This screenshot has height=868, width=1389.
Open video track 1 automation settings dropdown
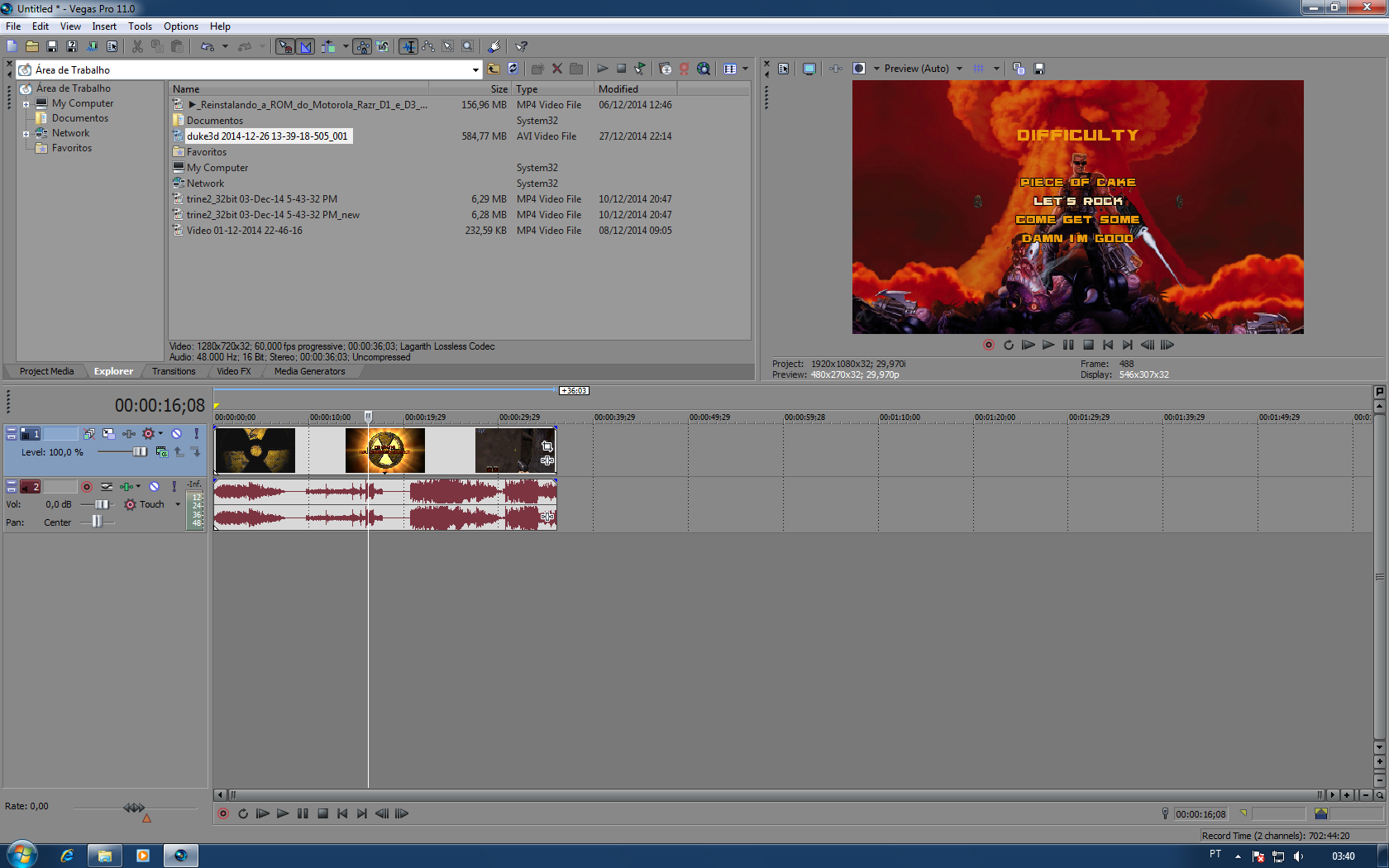click(160, 433)
